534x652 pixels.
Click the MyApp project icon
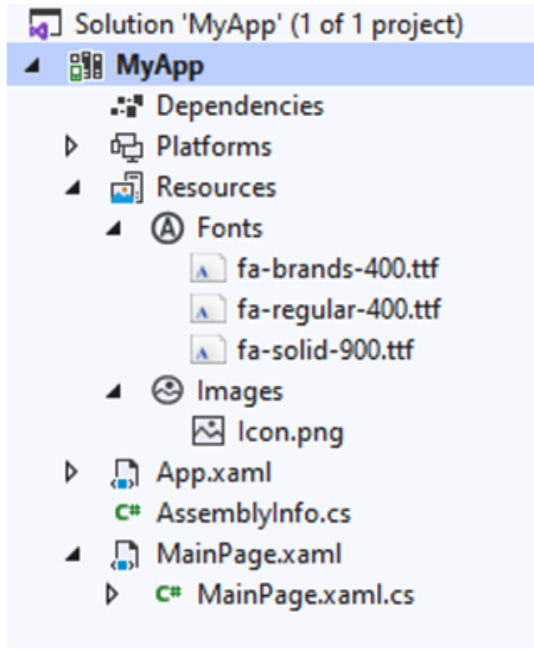click(x=86, y=66)
